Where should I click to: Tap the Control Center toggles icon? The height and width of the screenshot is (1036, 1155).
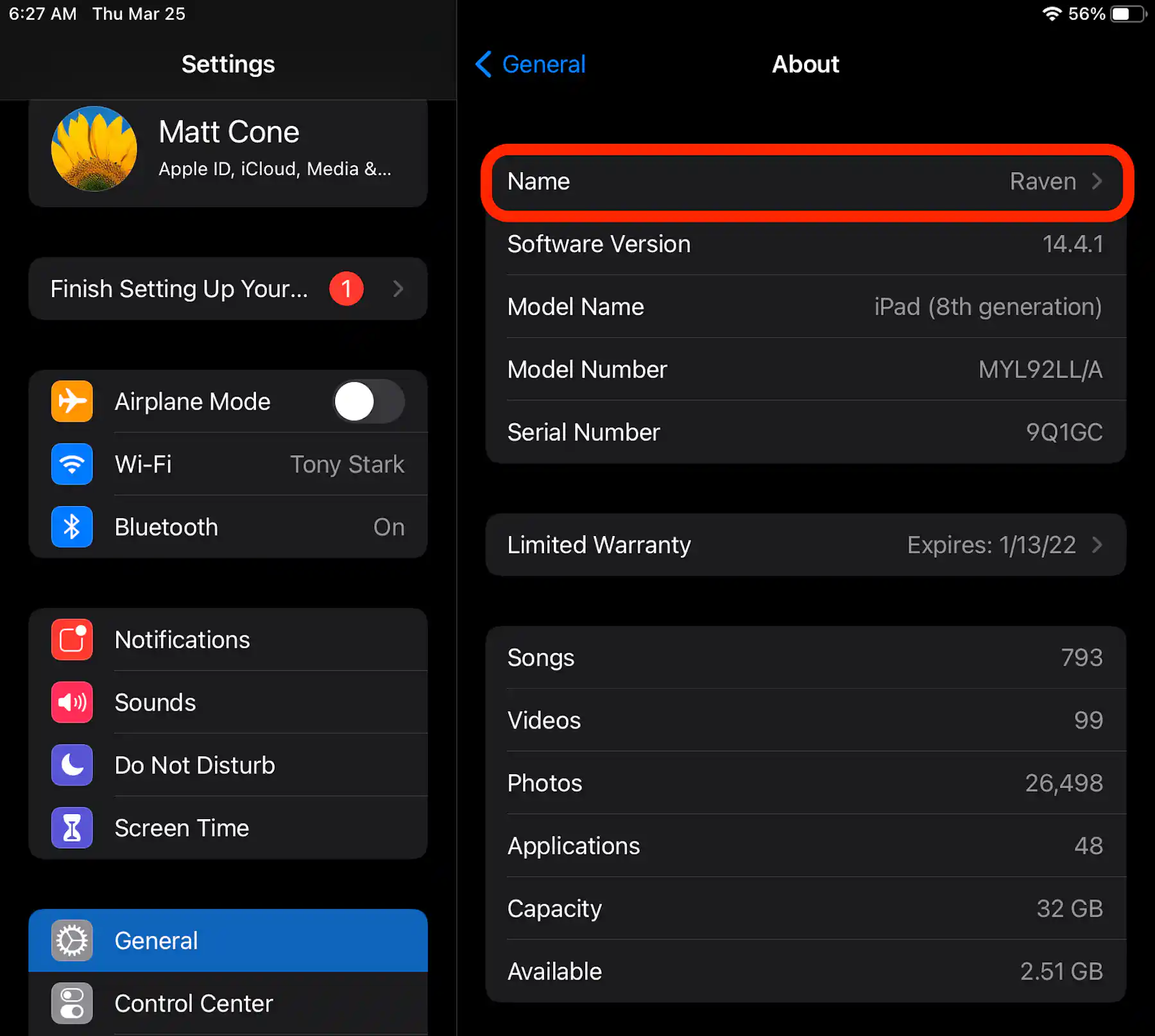tap(72, 1003)
